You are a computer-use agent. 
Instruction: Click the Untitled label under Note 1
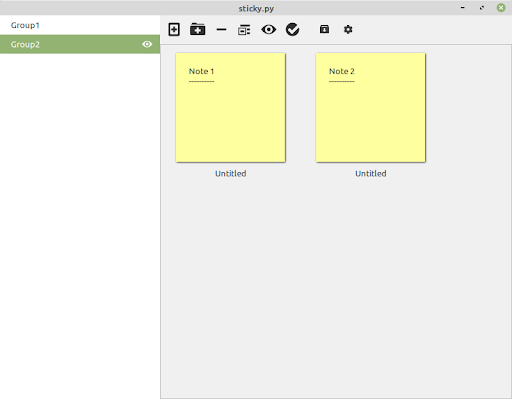click(231, 174)
